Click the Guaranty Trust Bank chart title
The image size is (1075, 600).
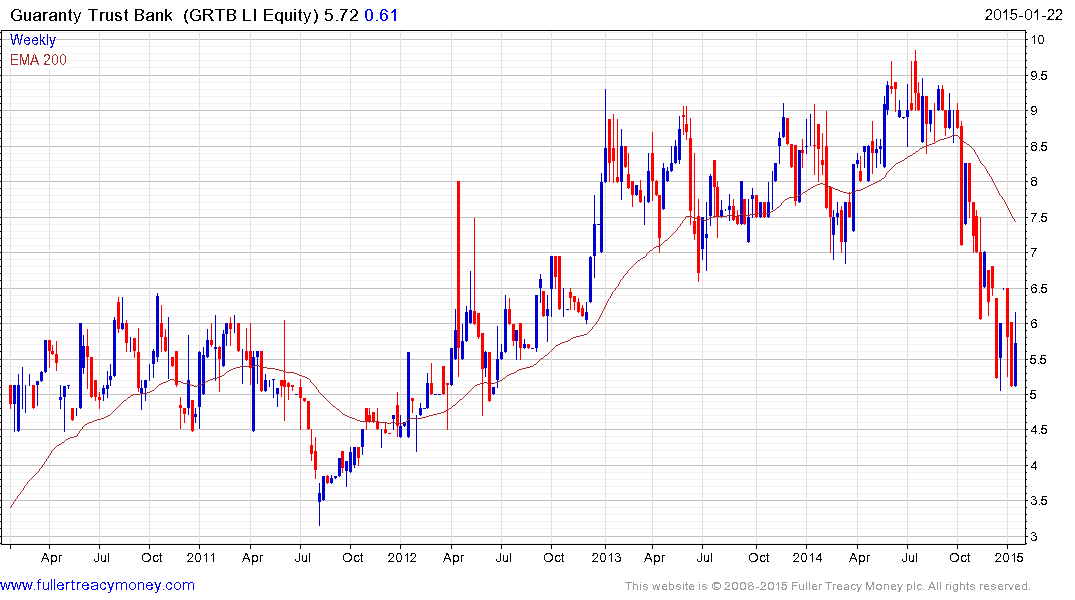pos(91,15)
